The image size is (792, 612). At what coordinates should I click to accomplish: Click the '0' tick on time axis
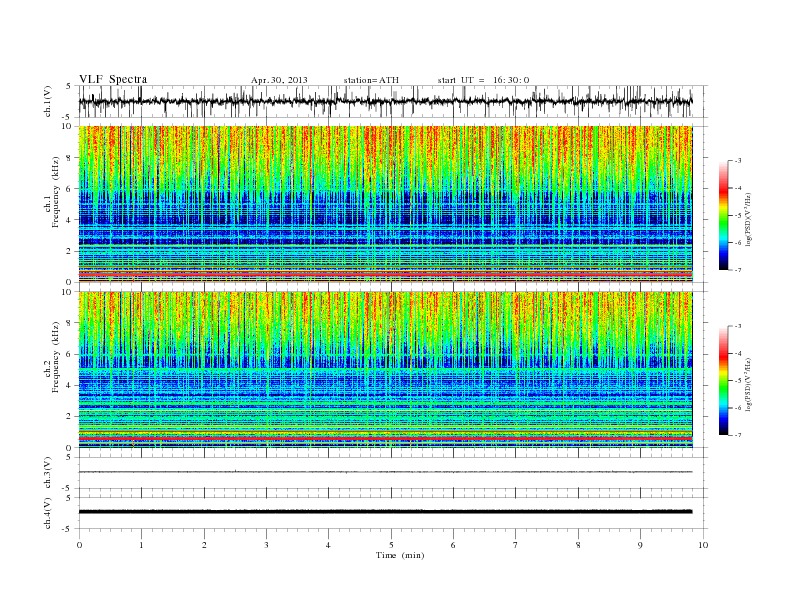[x=79, y=545]
